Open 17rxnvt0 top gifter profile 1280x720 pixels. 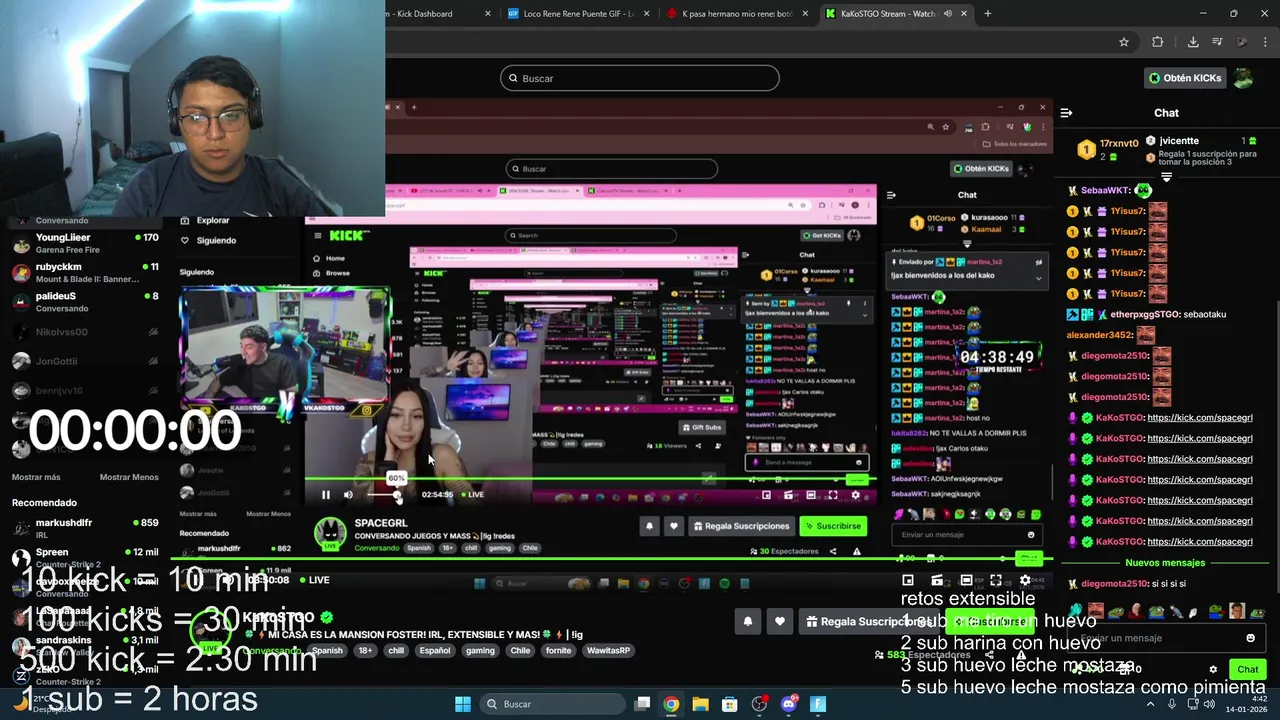(1119, 143)
